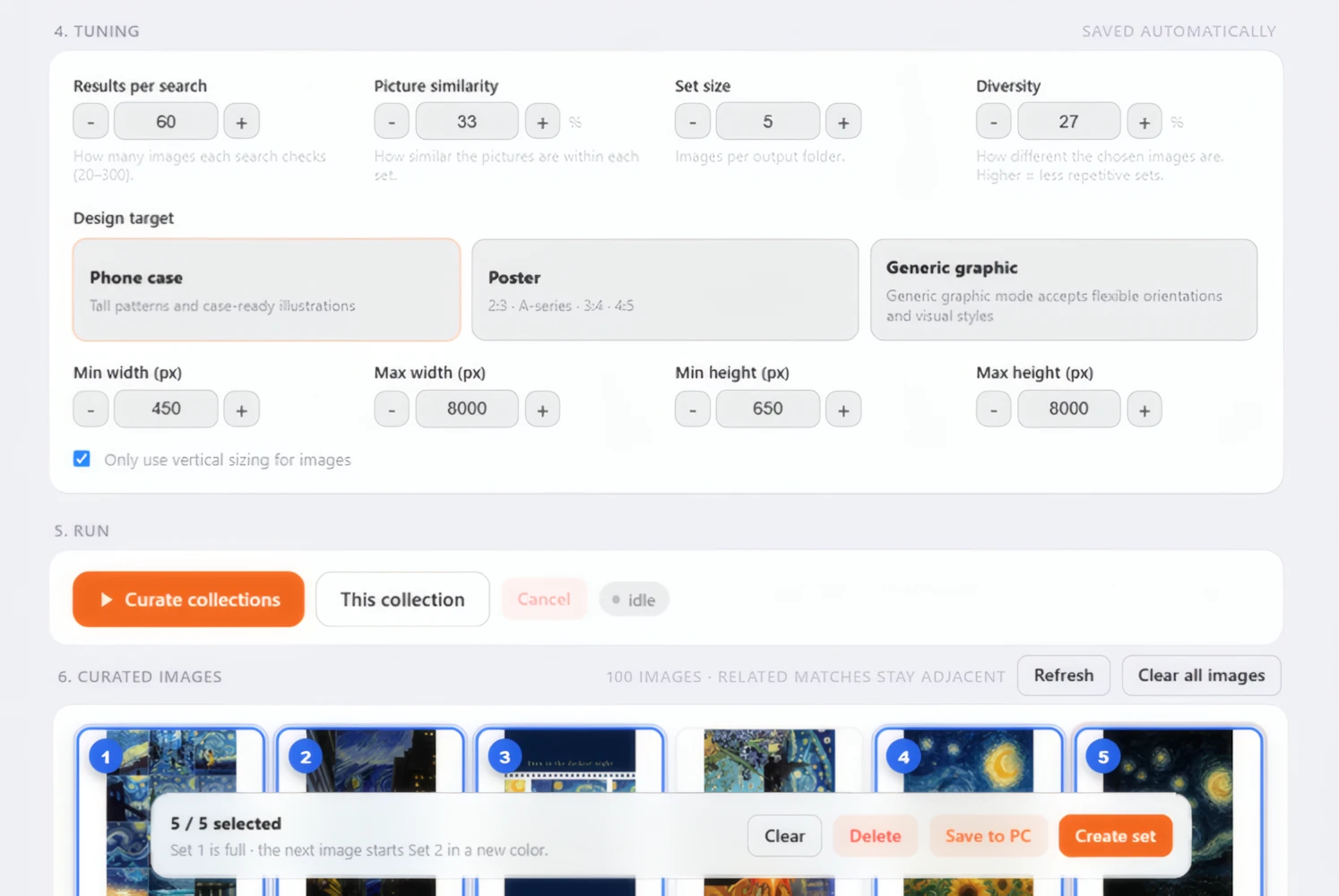Increase Min height value

point(843,409)
